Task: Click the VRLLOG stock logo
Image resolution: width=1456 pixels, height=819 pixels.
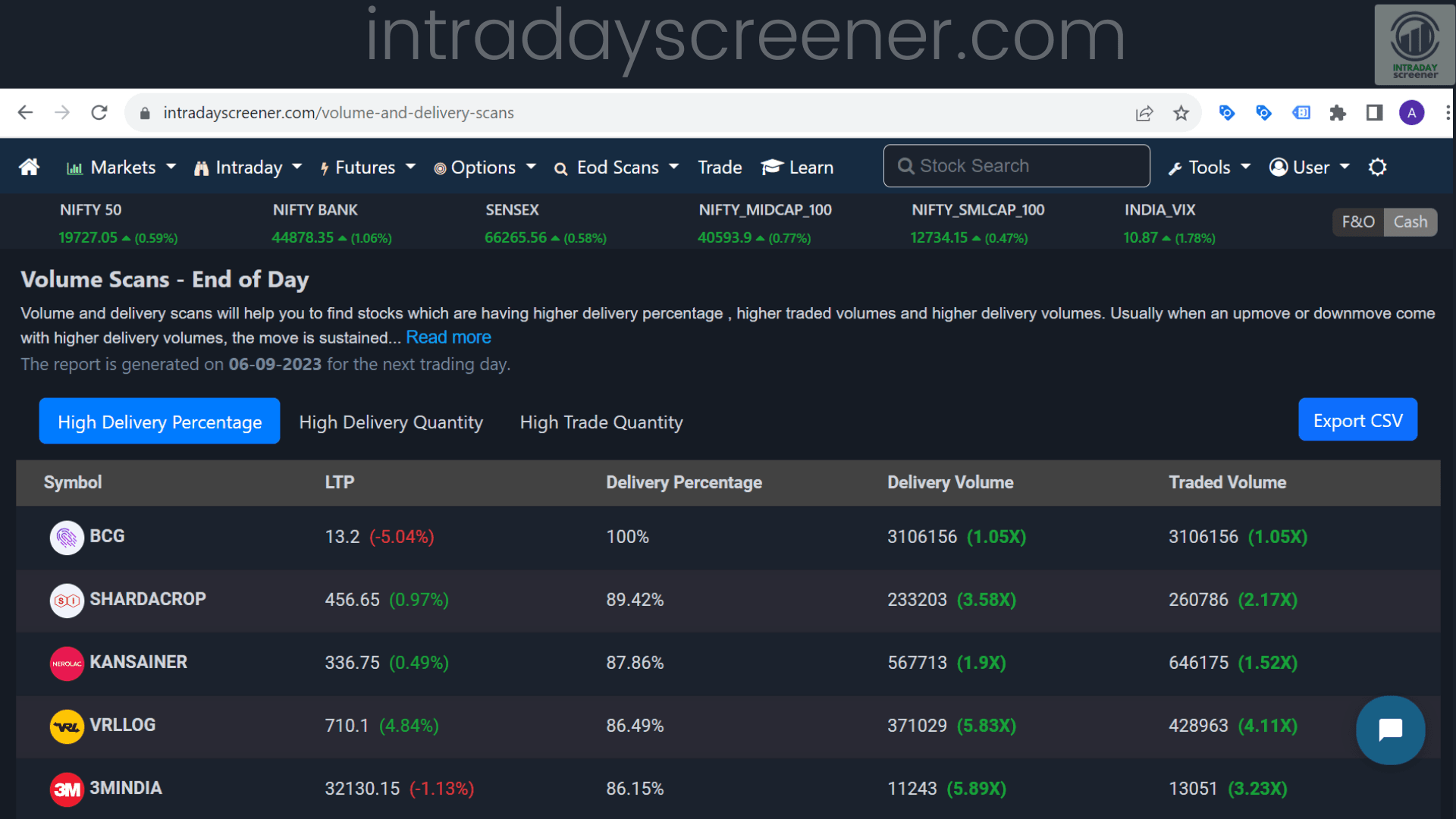Action: click(x=67, y=726)
